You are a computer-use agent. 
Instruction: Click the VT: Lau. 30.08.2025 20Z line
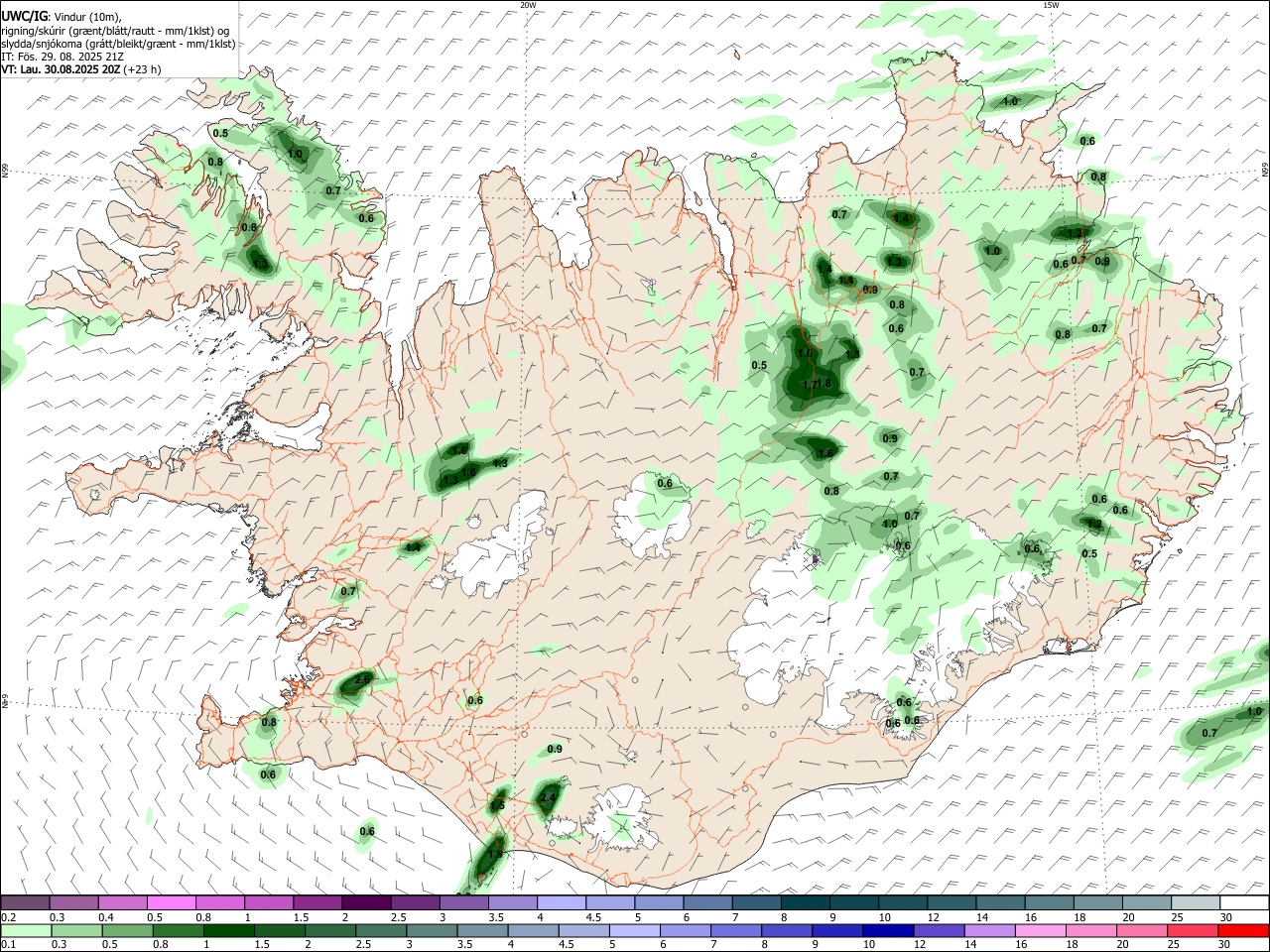(x=80, y=69)
